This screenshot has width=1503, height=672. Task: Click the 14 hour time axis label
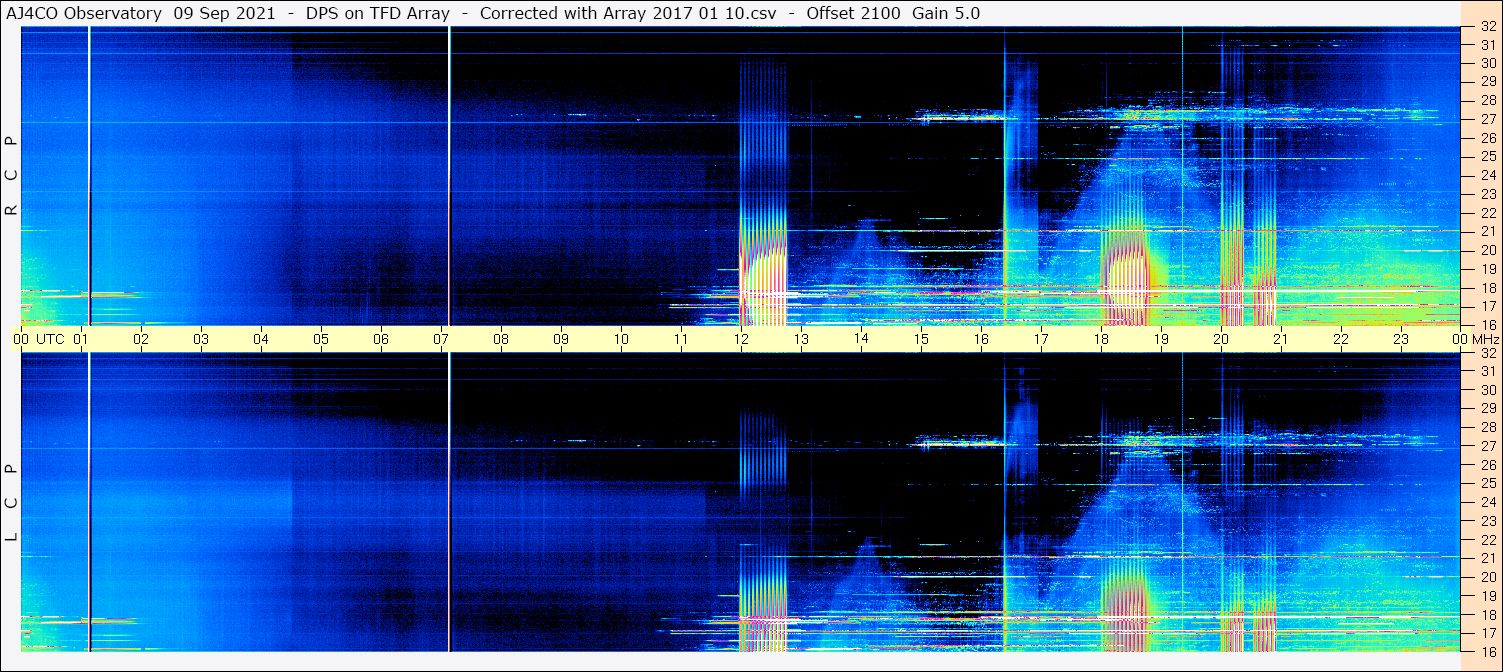tap(861, 339)
